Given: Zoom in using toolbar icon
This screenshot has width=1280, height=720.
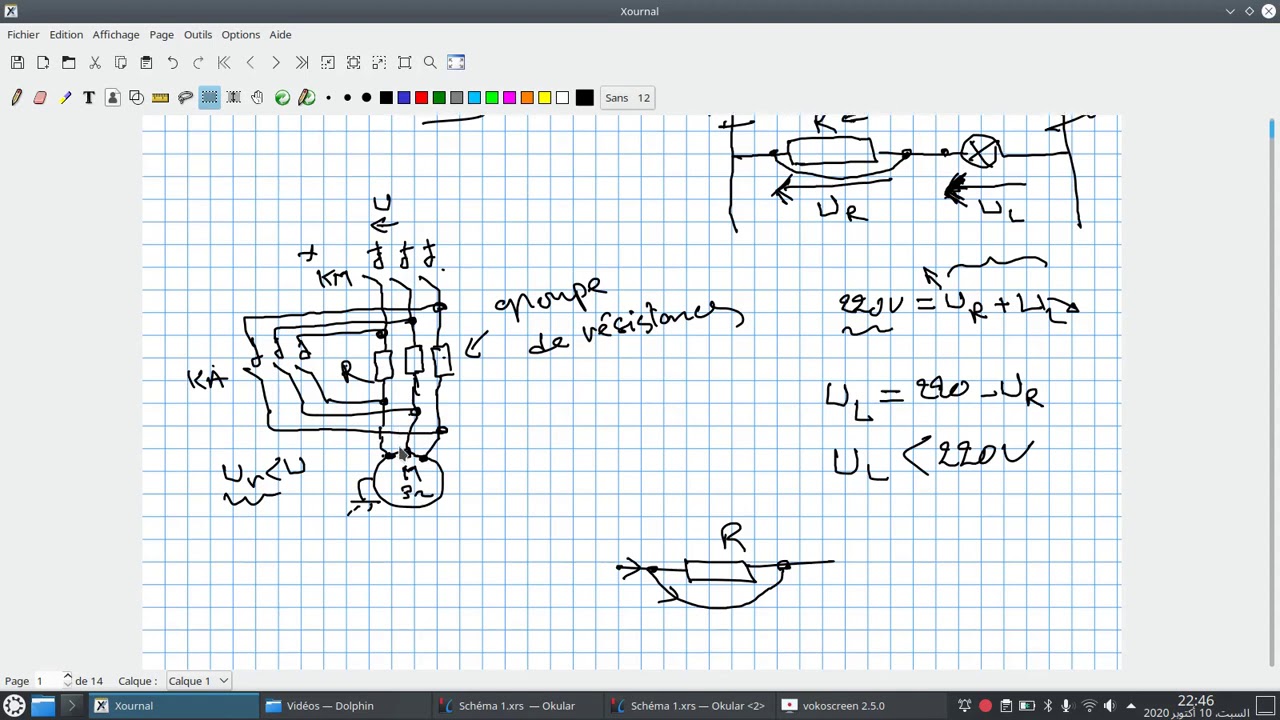Looking at the screenshot, I should (379, 63).
